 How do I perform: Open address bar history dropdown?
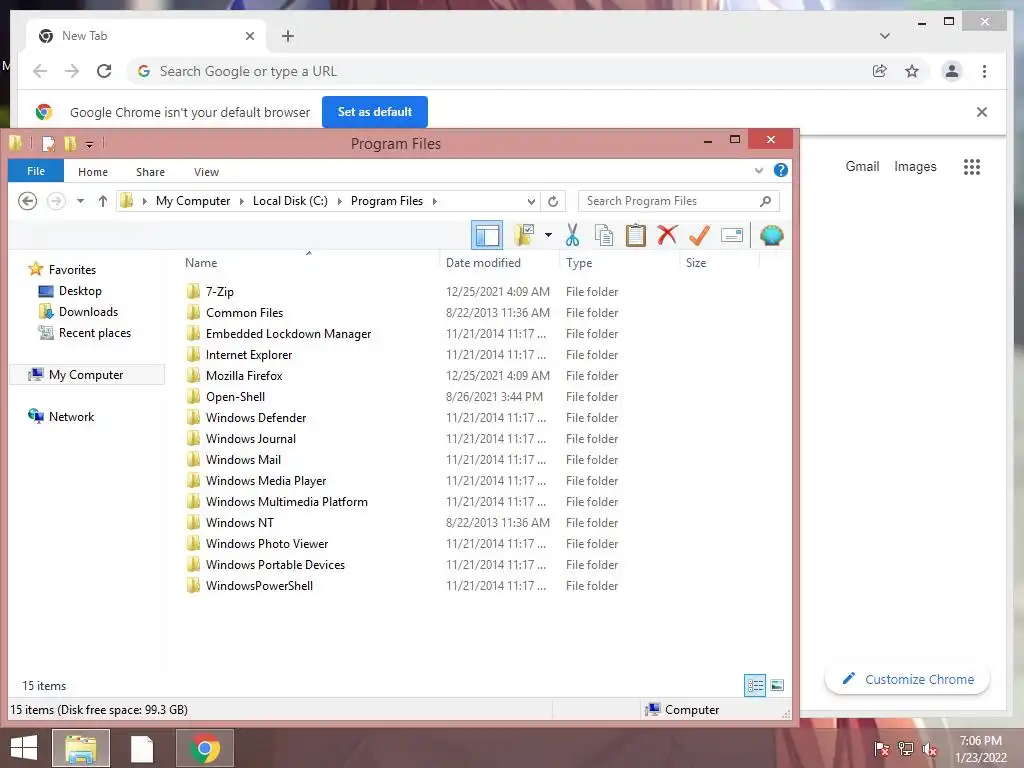[x=531, y=201]
